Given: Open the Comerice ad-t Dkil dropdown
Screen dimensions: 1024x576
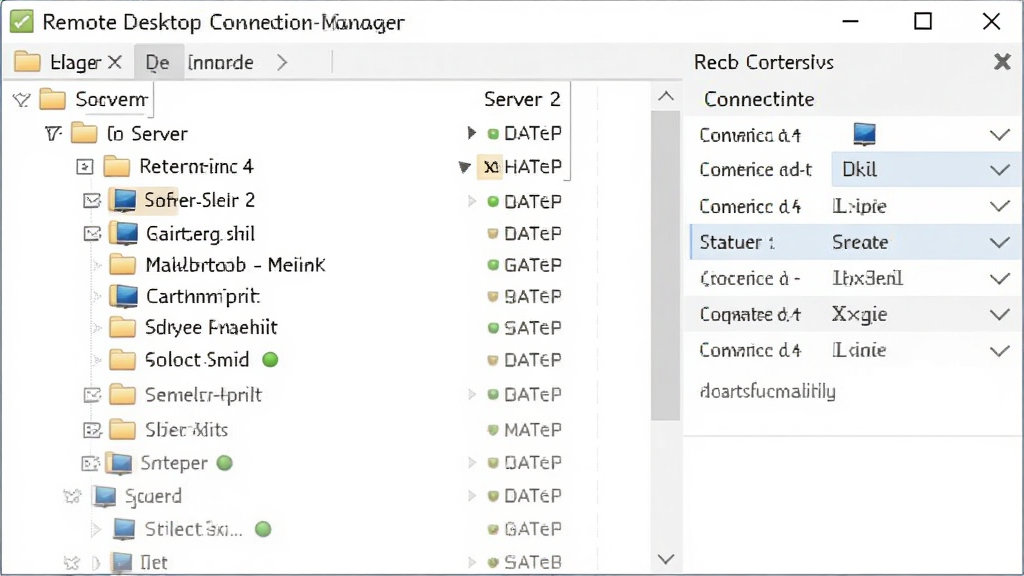Looking at the screenshot, I should (x=999, y=170).
